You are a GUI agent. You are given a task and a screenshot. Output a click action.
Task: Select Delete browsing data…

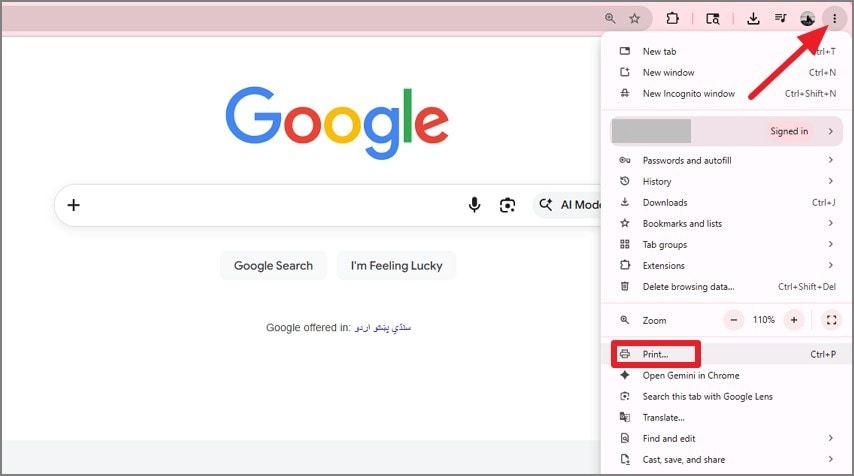point(727,286)
